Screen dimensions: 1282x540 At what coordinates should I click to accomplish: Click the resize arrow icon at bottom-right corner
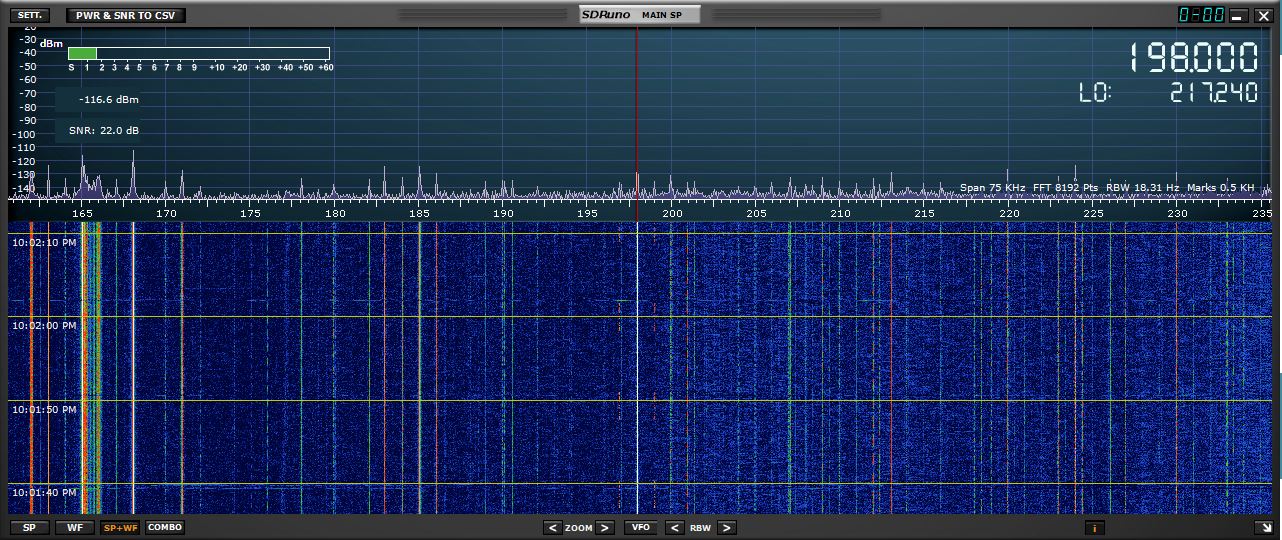click(x=1264, y=528)
